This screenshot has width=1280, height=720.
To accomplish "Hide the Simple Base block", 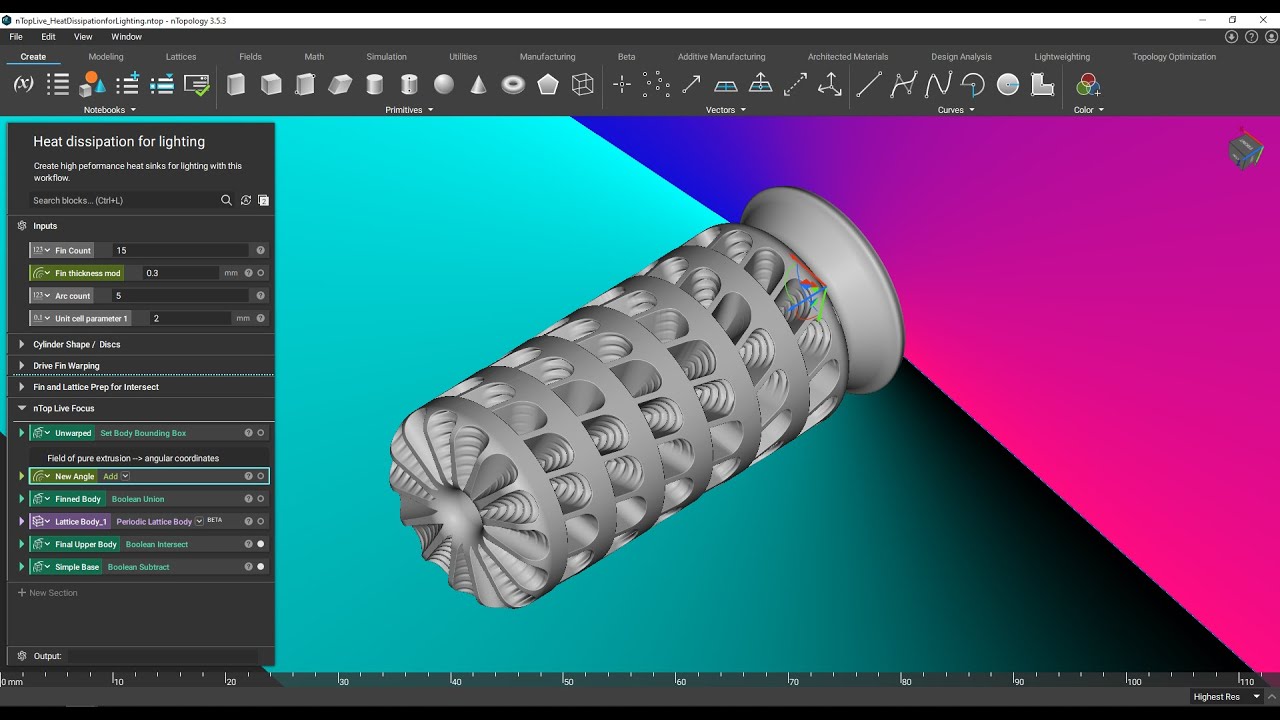I will 261,567.
